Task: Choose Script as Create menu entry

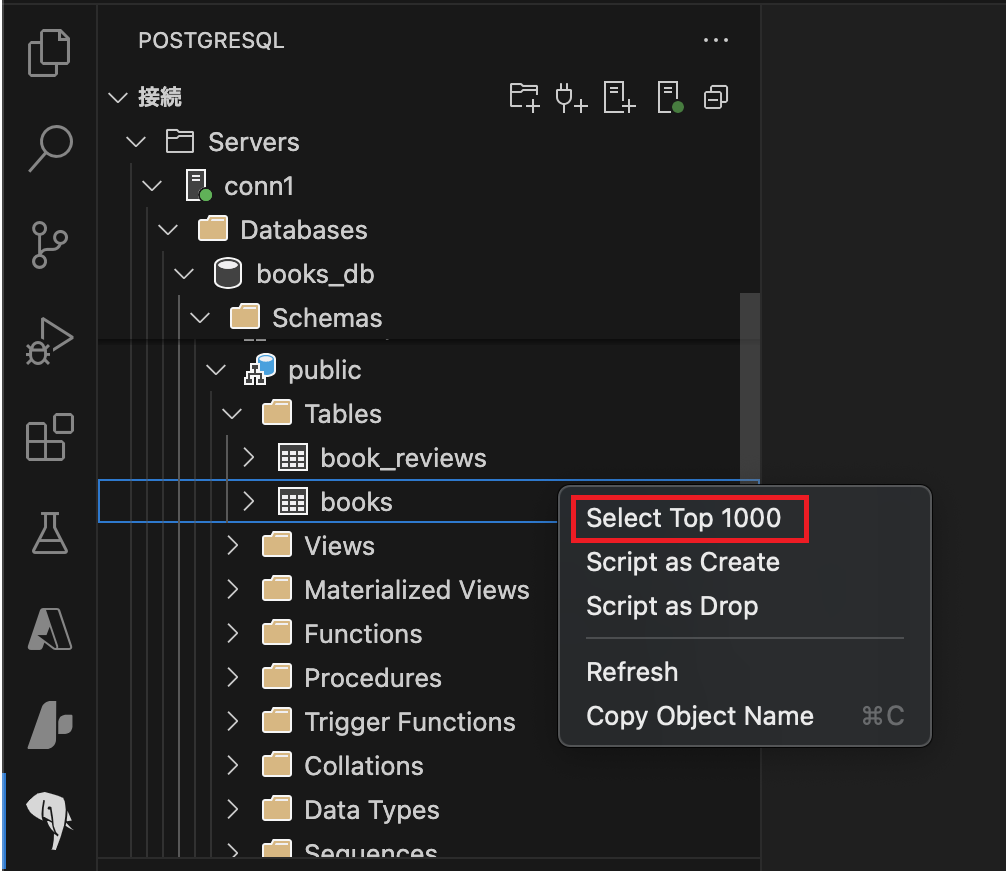Action: point(683,562)
